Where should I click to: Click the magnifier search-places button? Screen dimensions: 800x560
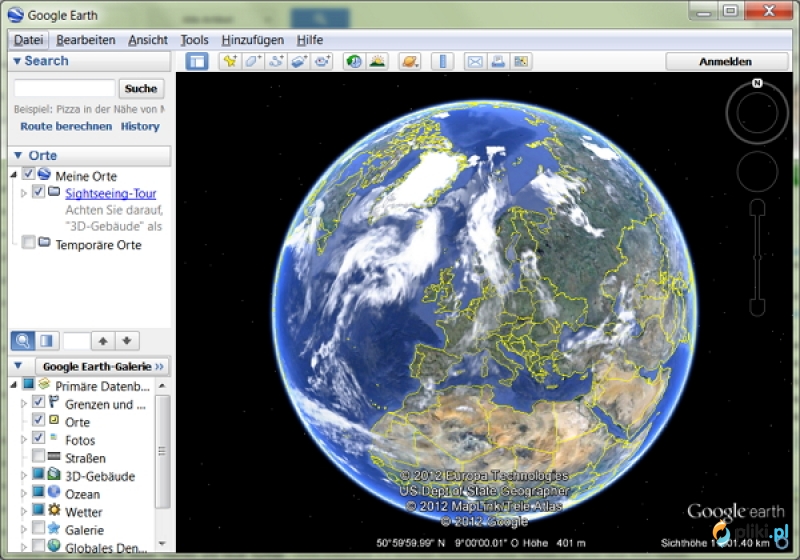pos(23,340)
